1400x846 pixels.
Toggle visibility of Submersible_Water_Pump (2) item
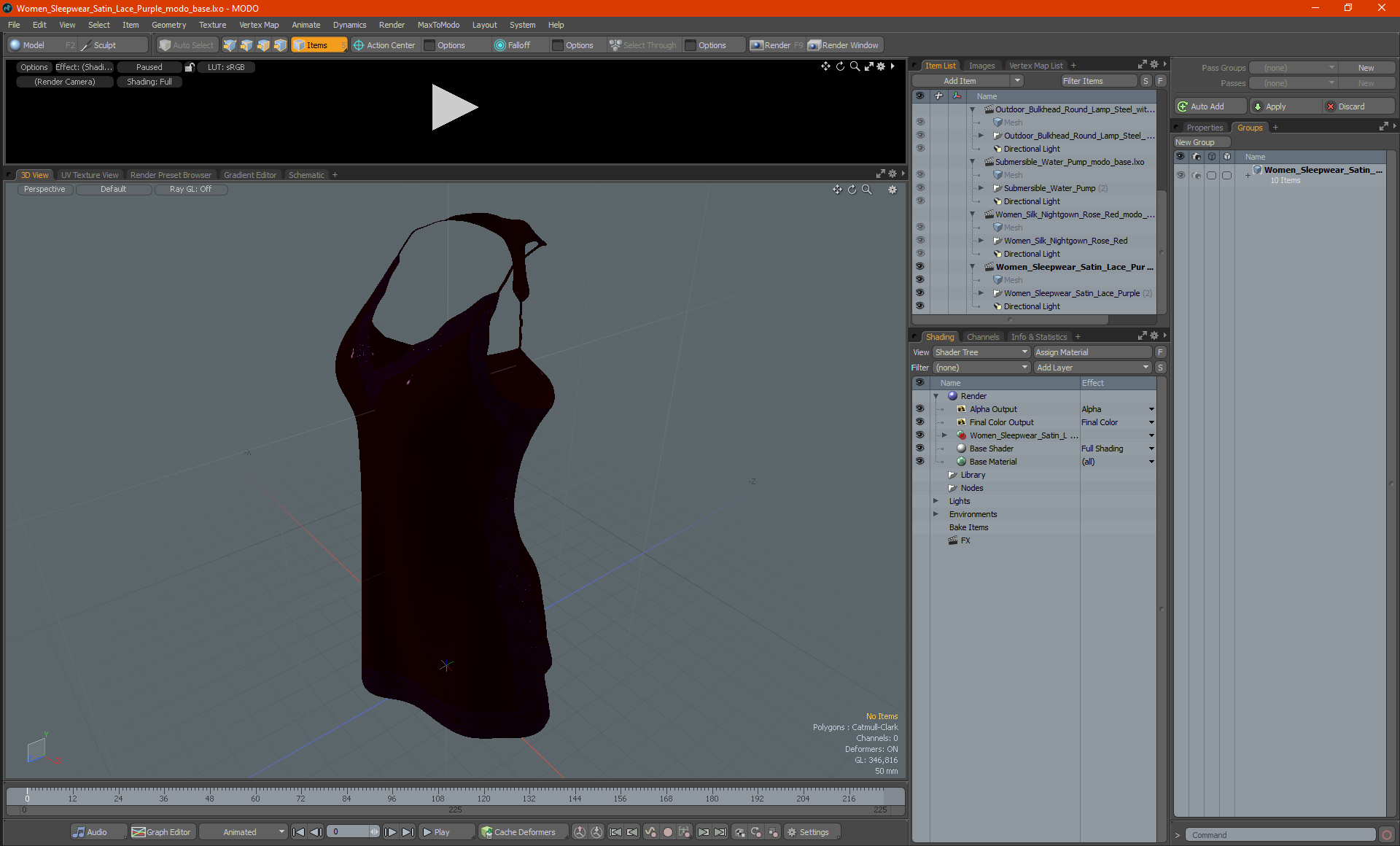tap(920, 188)
